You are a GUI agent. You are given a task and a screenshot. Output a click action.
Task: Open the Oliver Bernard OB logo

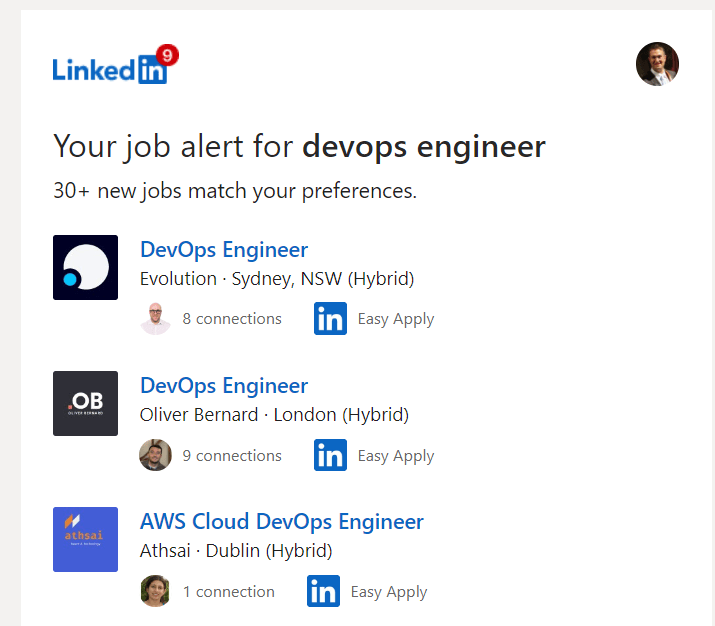pos(85,404)
